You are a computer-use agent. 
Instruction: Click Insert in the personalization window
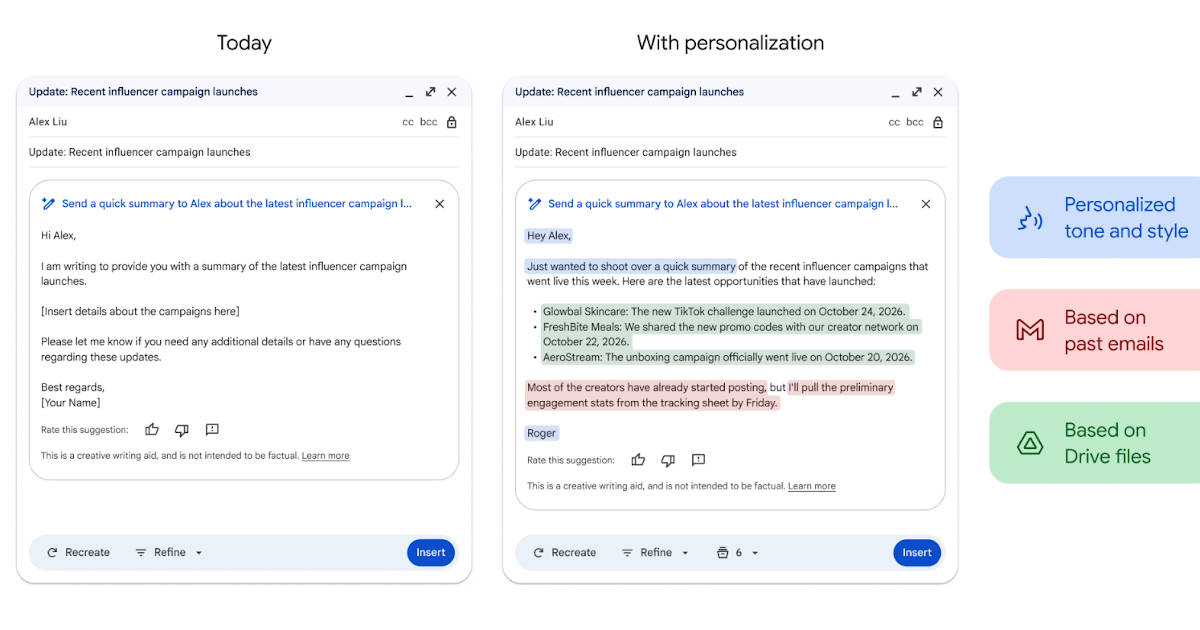[917, 553]
